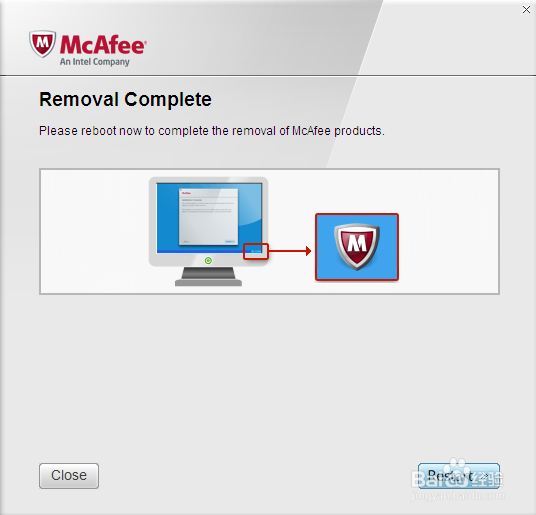536x515 pixels.
Task: Click the Removal Complete heading
Action: point(125,99)
